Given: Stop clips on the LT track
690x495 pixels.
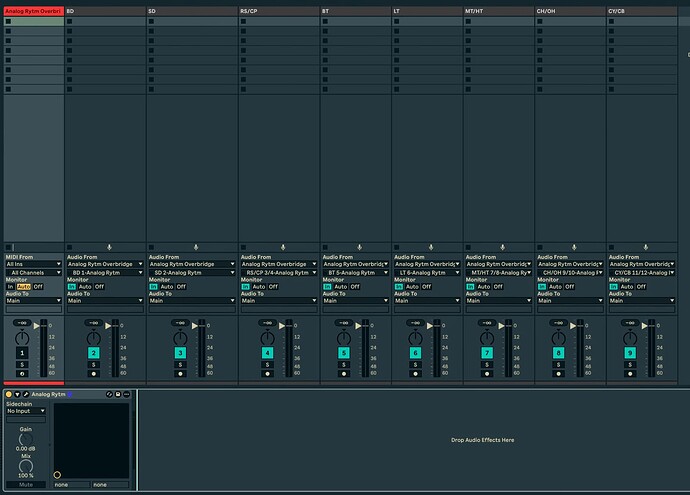Looking at the screenshot, I should (396, 247).
